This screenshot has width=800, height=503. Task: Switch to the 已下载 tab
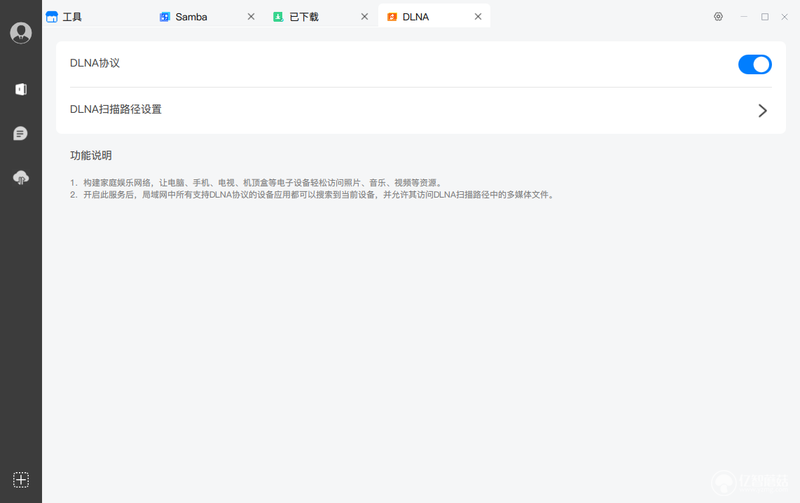(x=304, y=17)
